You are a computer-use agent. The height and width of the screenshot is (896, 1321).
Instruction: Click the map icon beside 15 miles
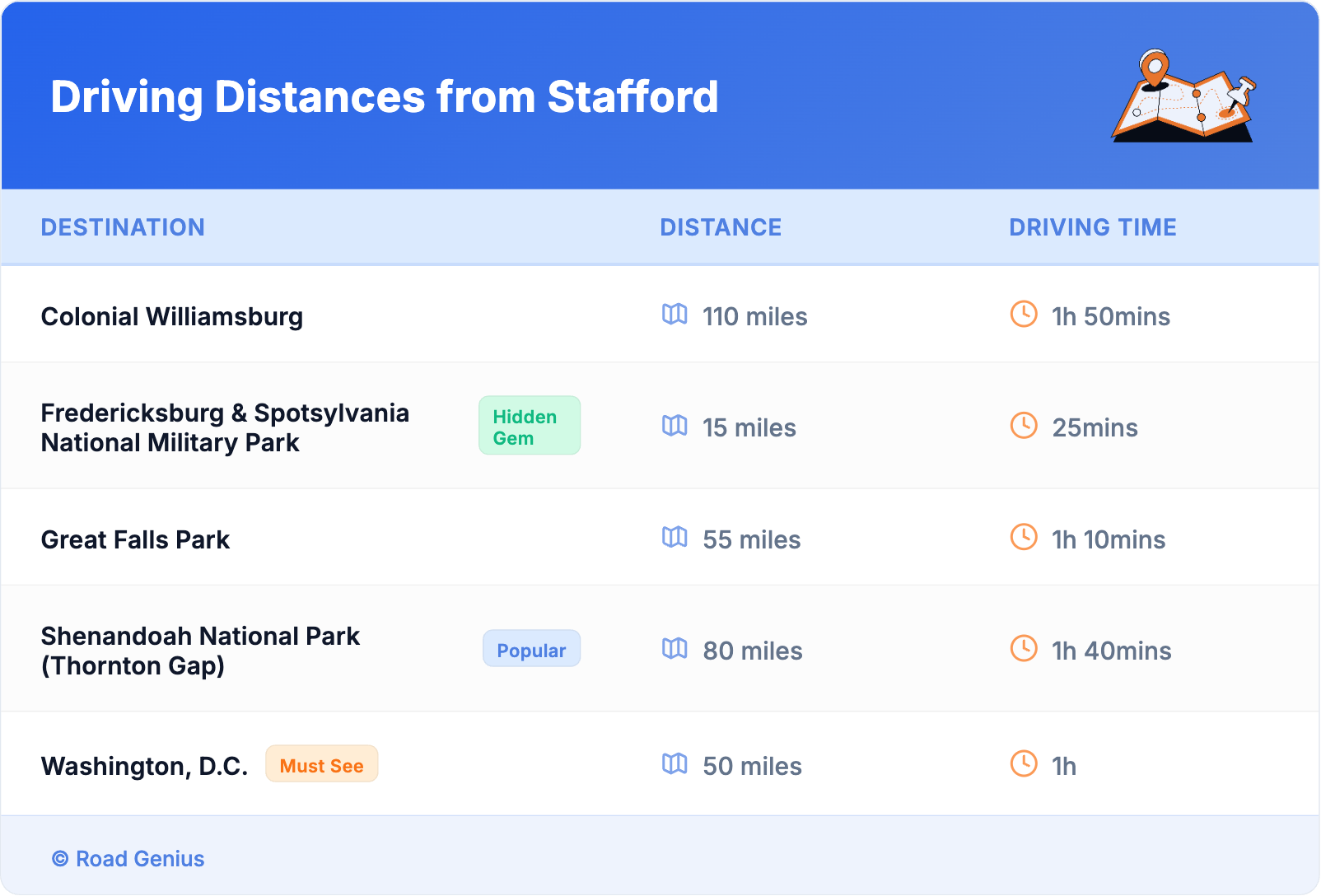[675, 426]
